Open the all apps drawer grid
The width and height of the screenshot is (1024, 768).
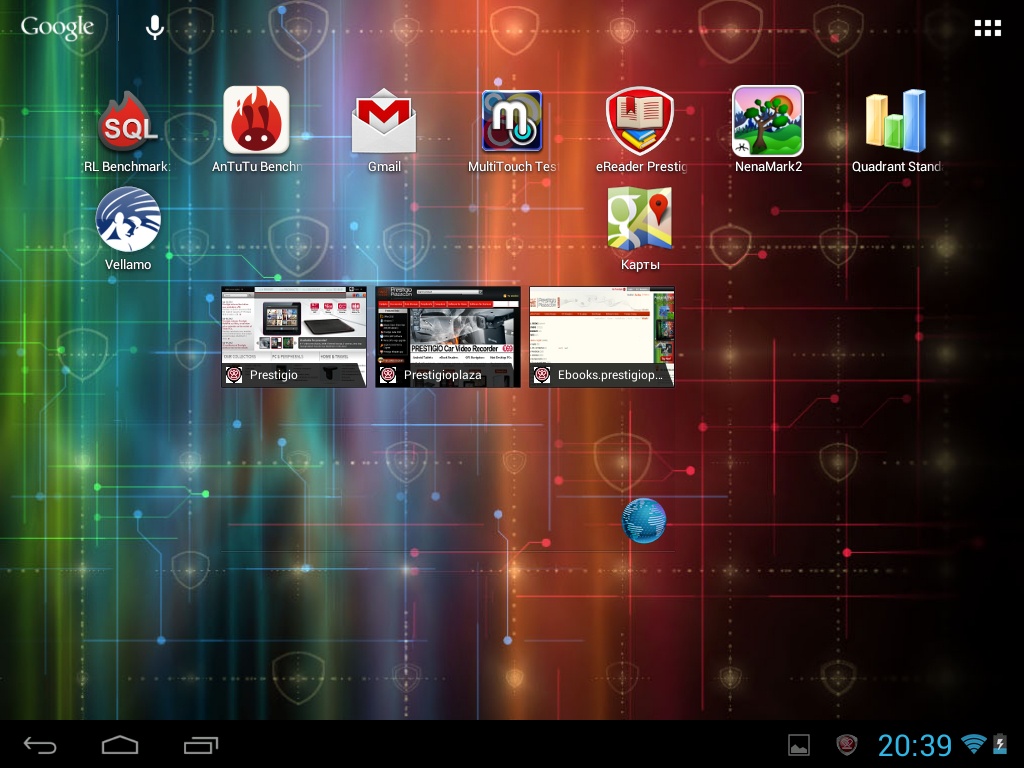[x=987, y=28]
